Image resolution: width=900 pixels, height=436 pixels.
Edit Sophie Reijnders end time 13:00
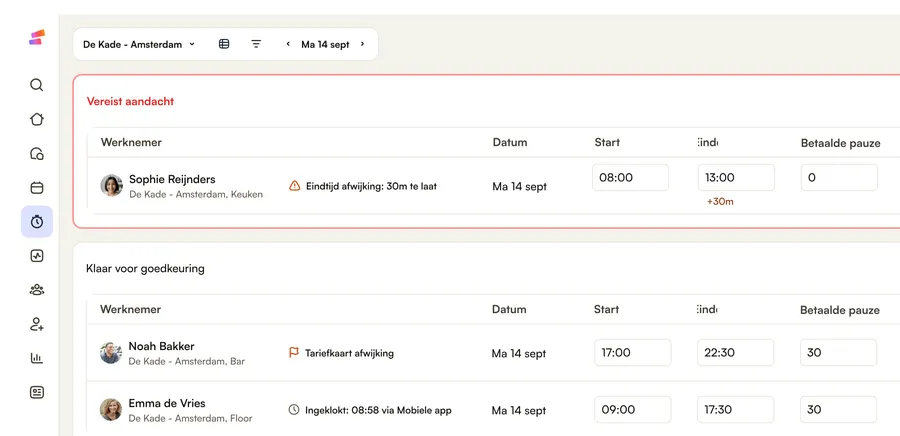[x=736, y=177]
